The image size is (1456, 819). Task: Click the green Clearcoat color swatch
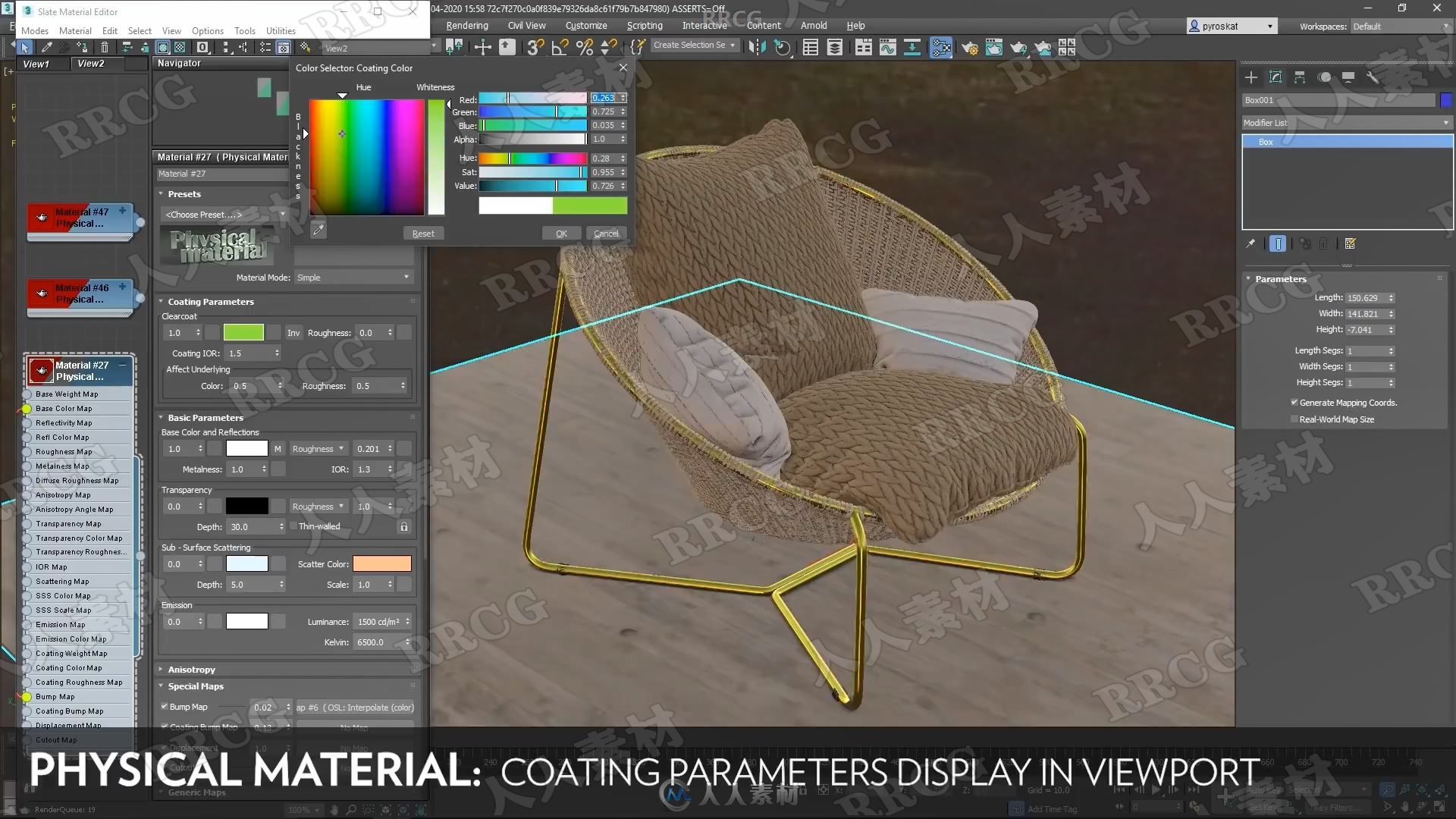coord(243,333)
